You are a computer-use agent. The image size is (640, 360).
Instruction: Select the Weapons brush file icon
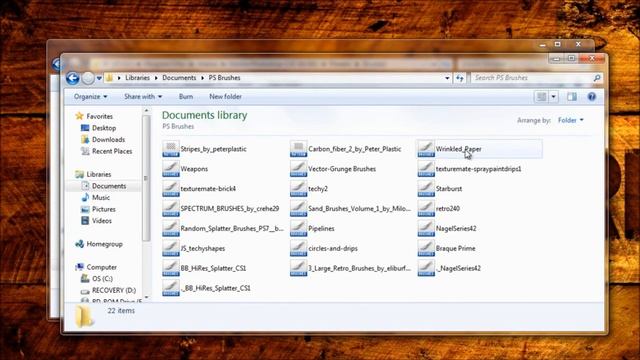coord(171,169)
